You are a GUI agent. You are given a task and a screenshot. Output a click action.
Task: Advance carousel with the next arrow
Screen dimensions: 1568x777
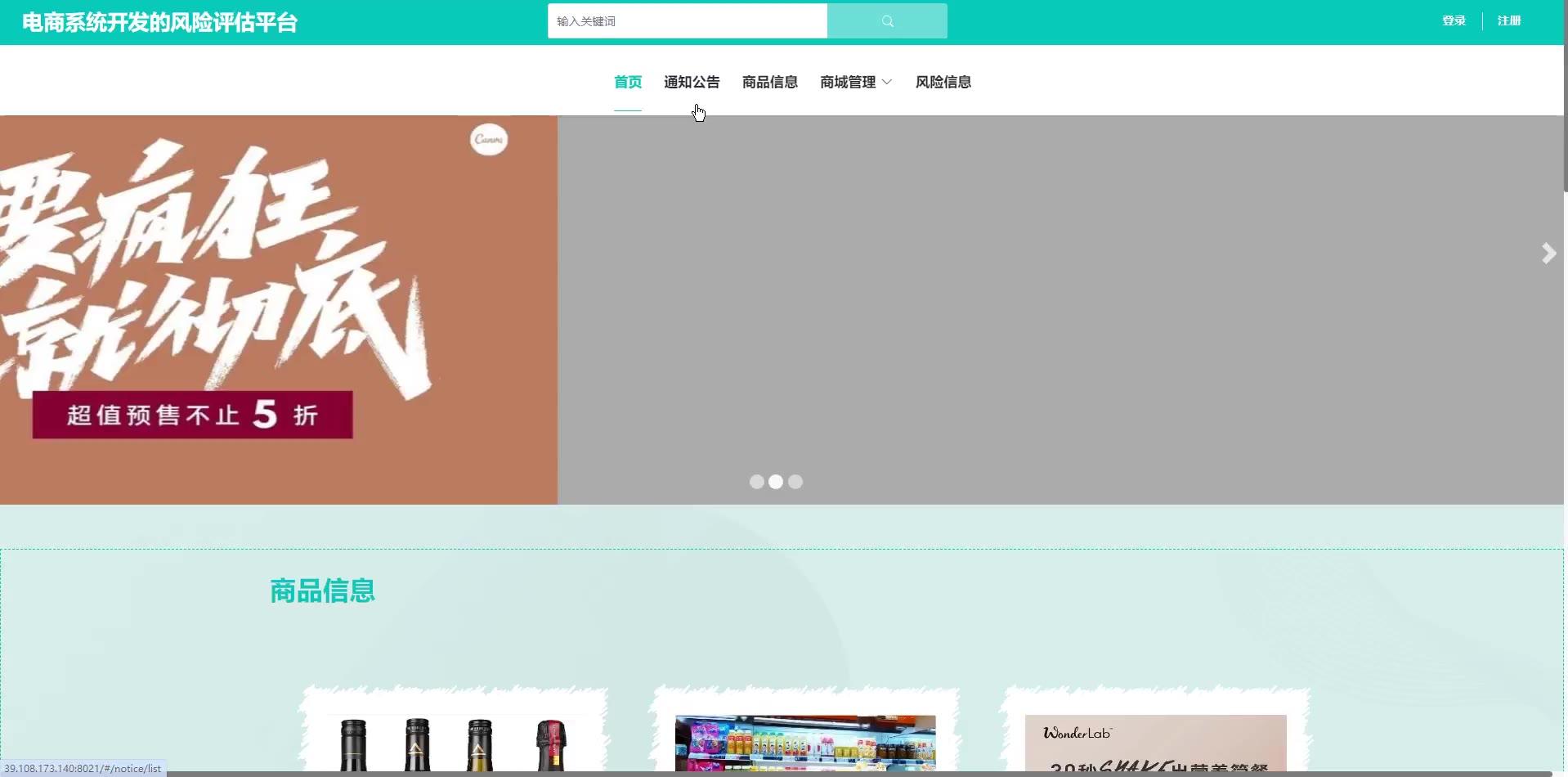pos(1548,254)
